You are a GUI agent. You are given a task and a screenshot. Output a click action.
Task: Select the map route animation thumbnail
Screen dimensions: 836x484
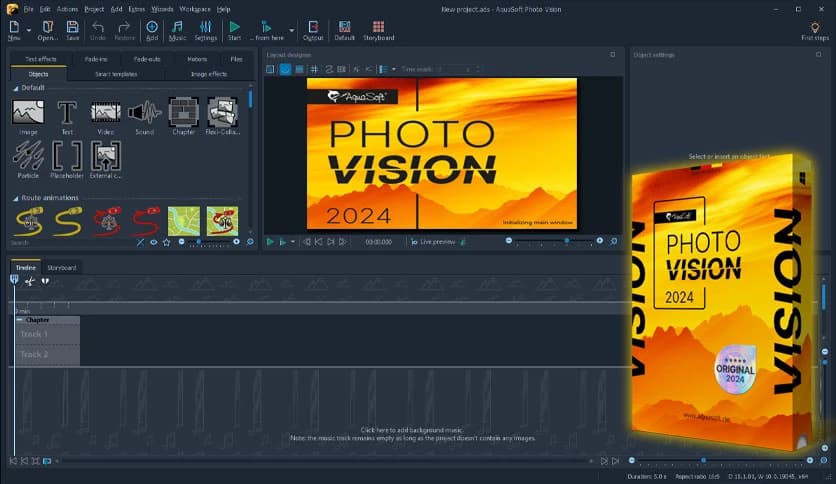(184, 221)
